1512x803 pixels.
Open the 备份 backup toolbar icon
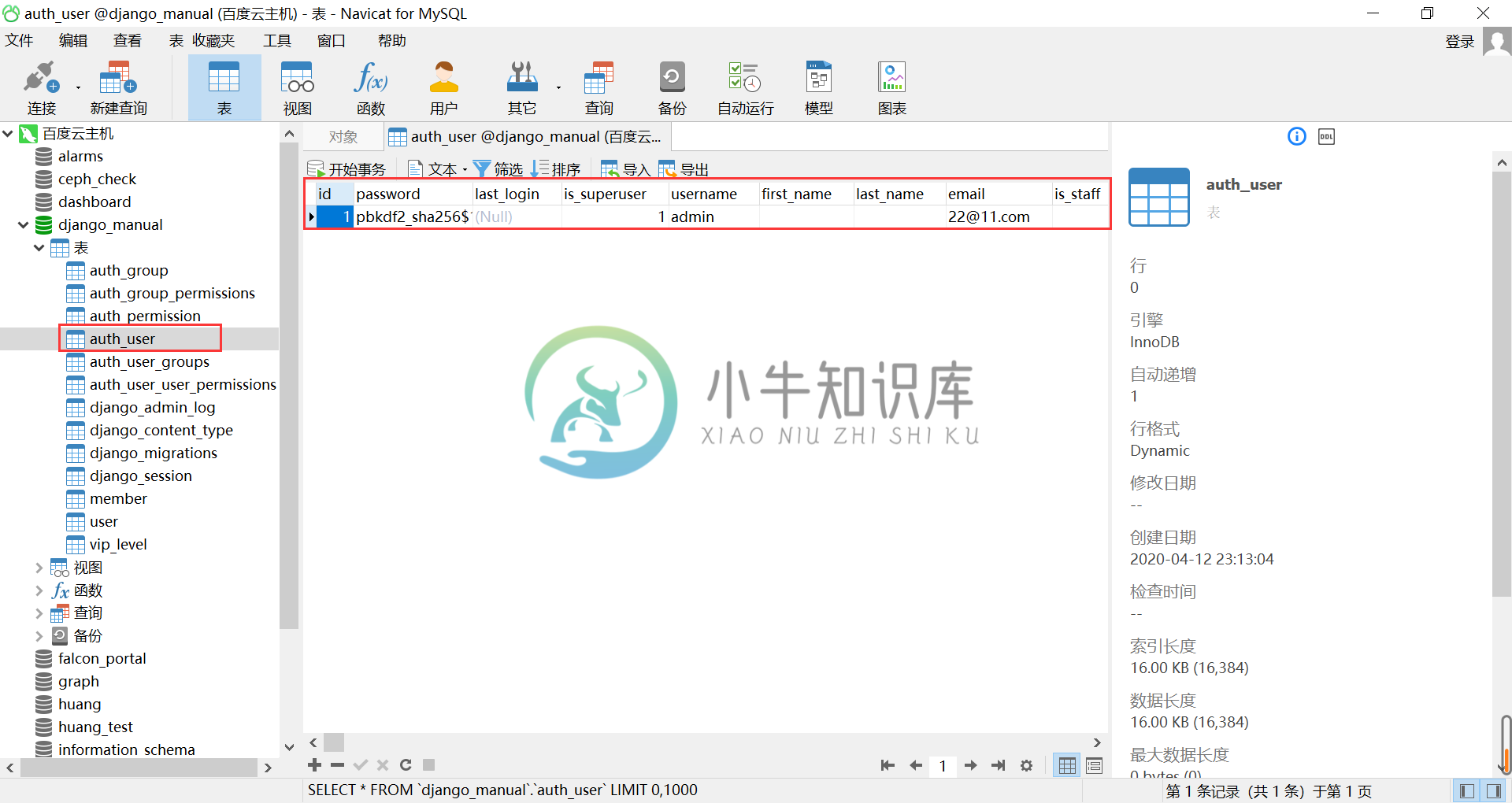point(672,87)
